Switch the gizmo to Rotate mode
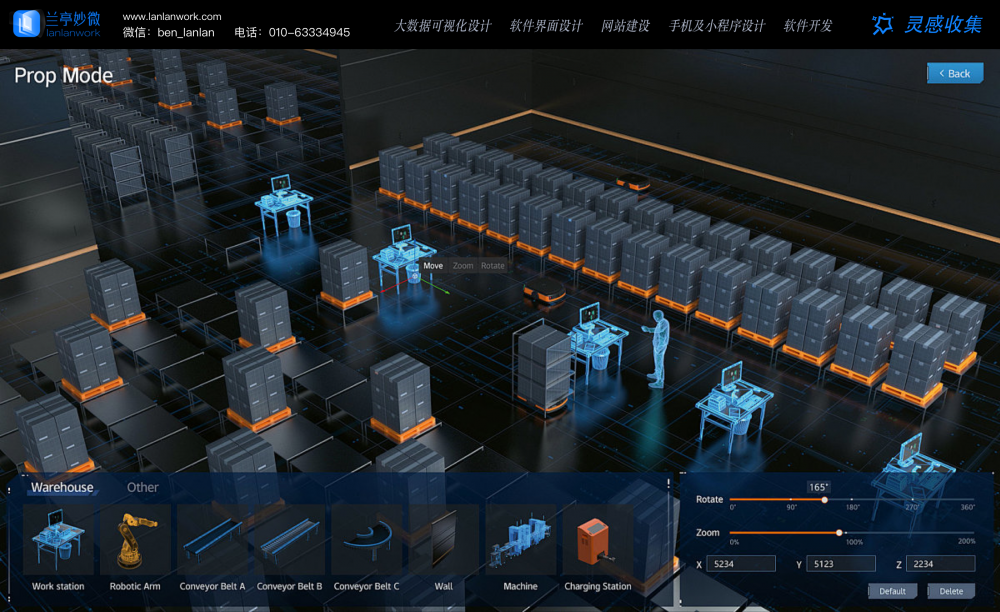 pos(493,266)
